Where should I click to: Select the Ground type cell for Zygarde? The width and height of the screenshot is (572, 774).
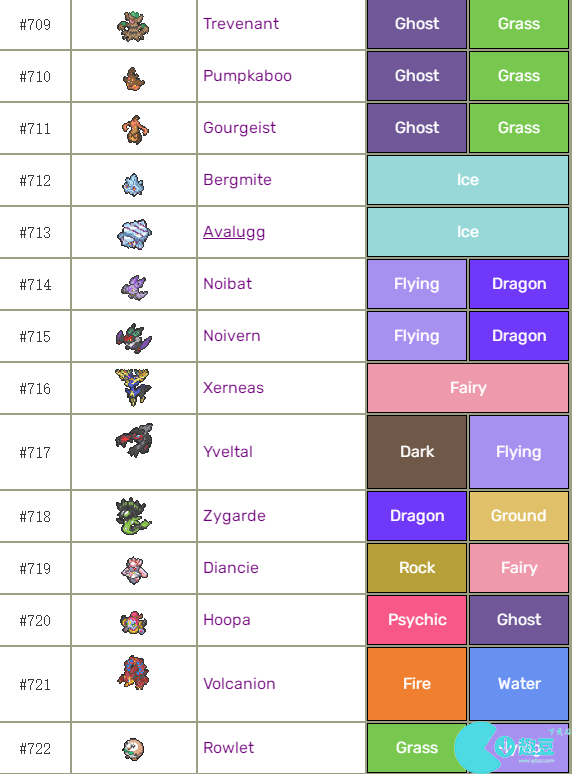(x=519, y=516)
